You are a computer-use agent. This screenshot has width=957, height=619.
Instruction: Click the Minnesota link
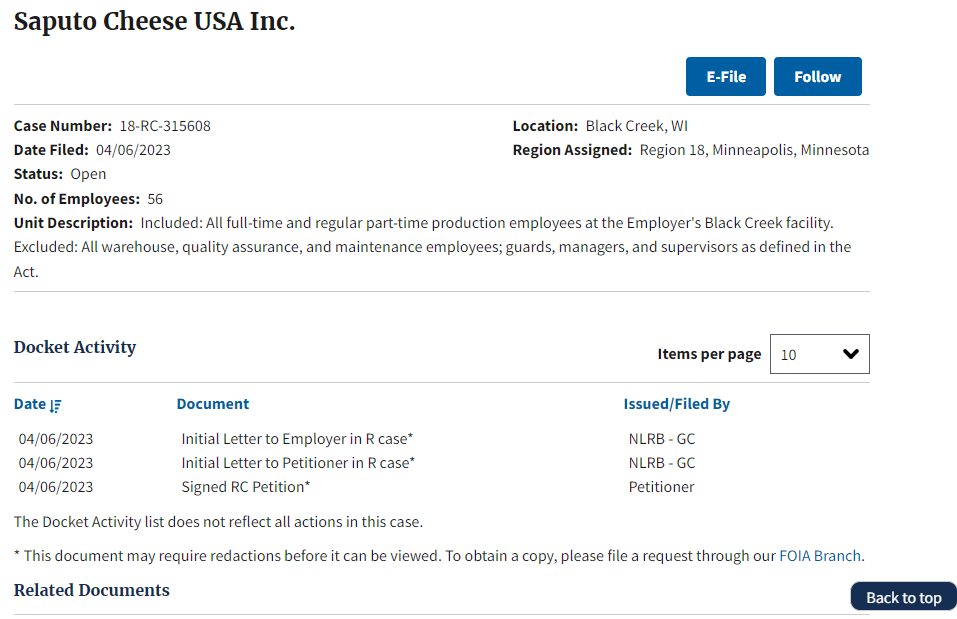[x=835, y=149]
